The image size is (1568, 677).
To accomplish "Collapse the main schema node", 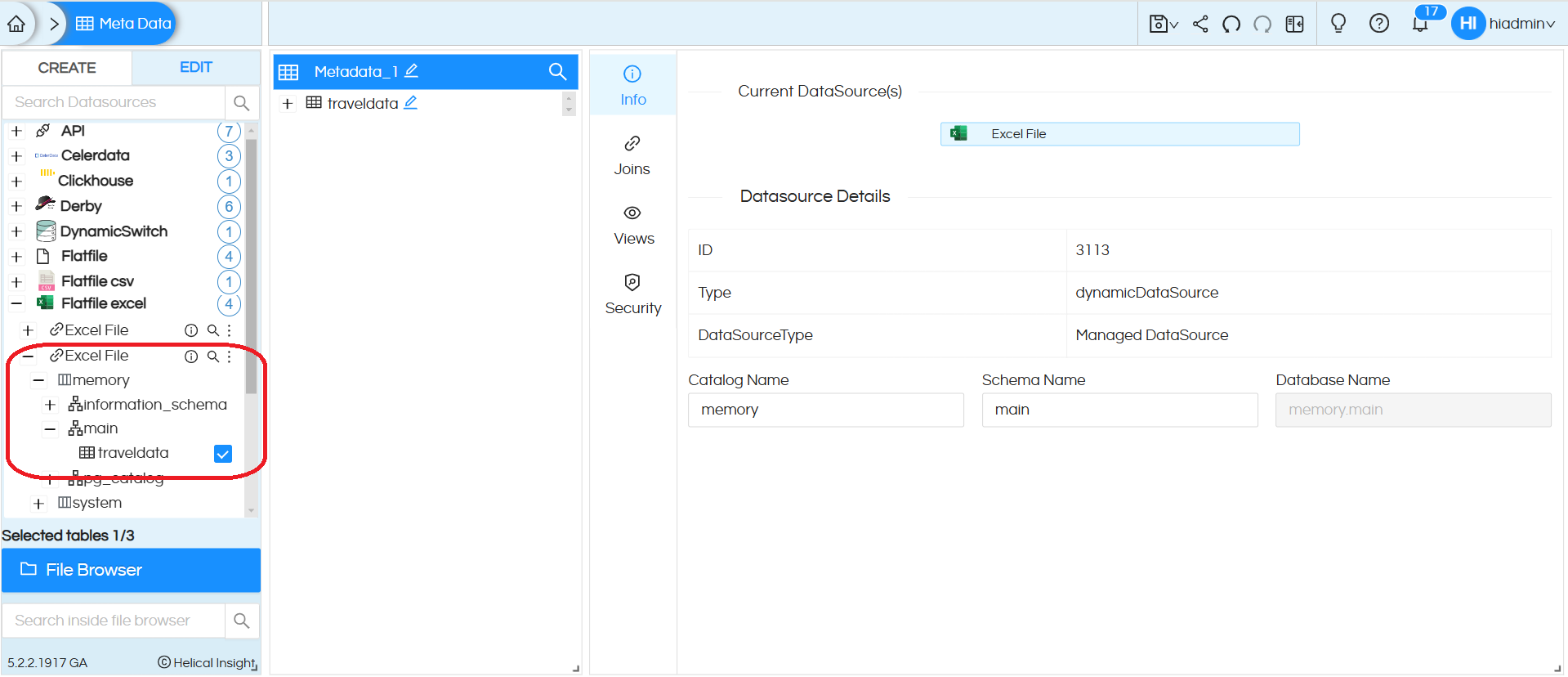I will tap(50, 428).
